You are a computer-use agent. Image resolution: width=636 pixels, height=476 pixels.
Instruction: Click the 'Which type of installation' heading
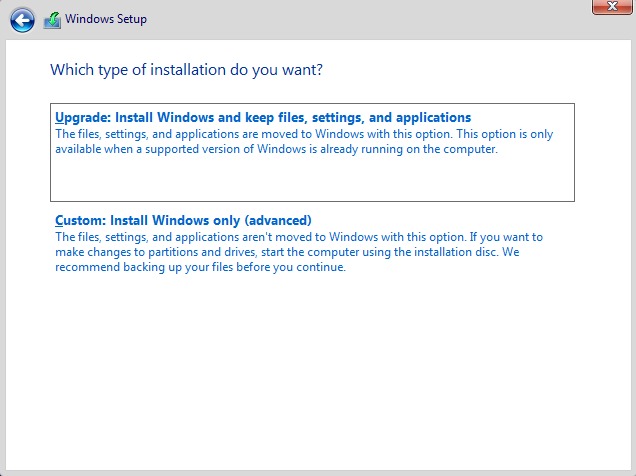tap(186, 71)
